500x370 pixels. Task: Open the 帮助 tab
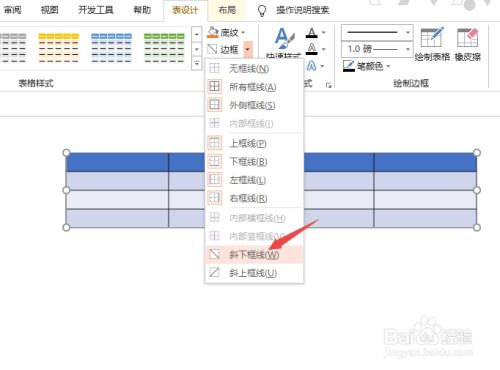tap(142, 10)
